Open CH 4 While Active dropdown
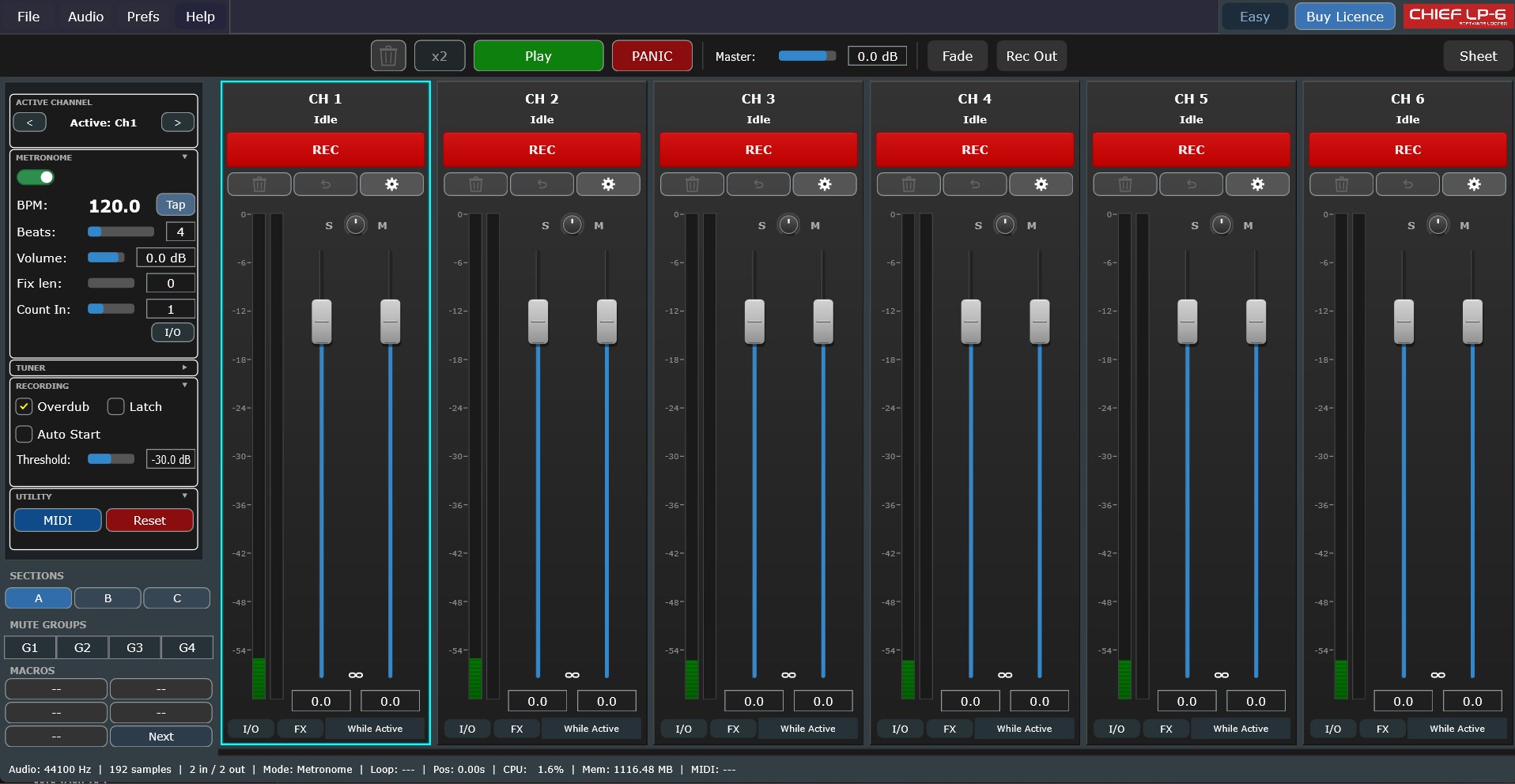This screenshot has width=1515, height=784. 1025,729
